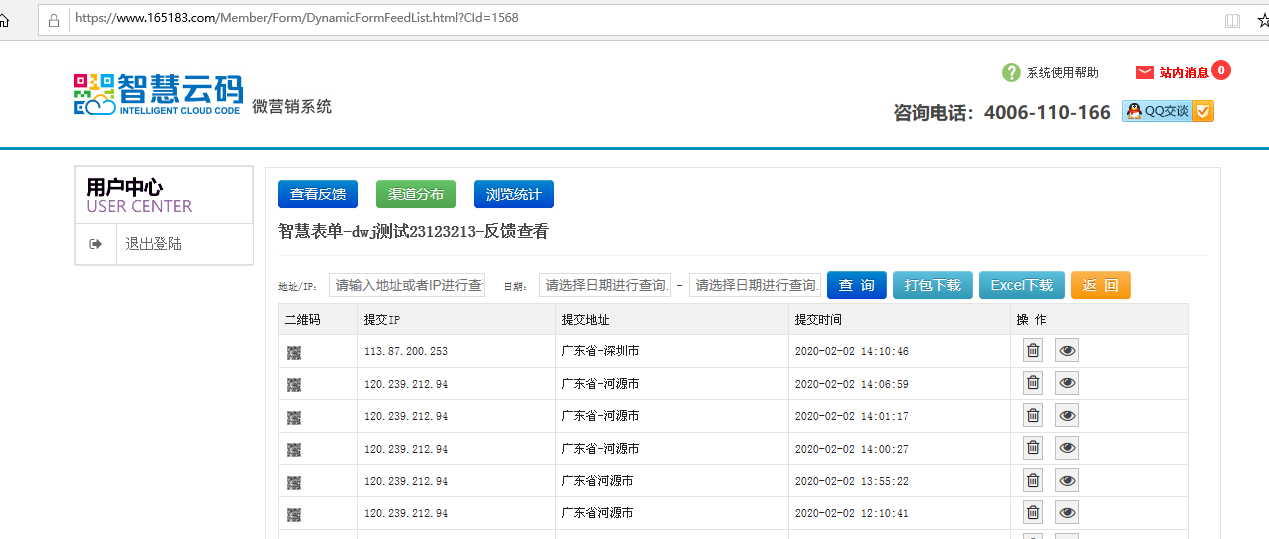Delete the 113.87.200.253 submission row
This screenshot has height=539, width=1269.
pyautogui.click(x=1033, y=351)
